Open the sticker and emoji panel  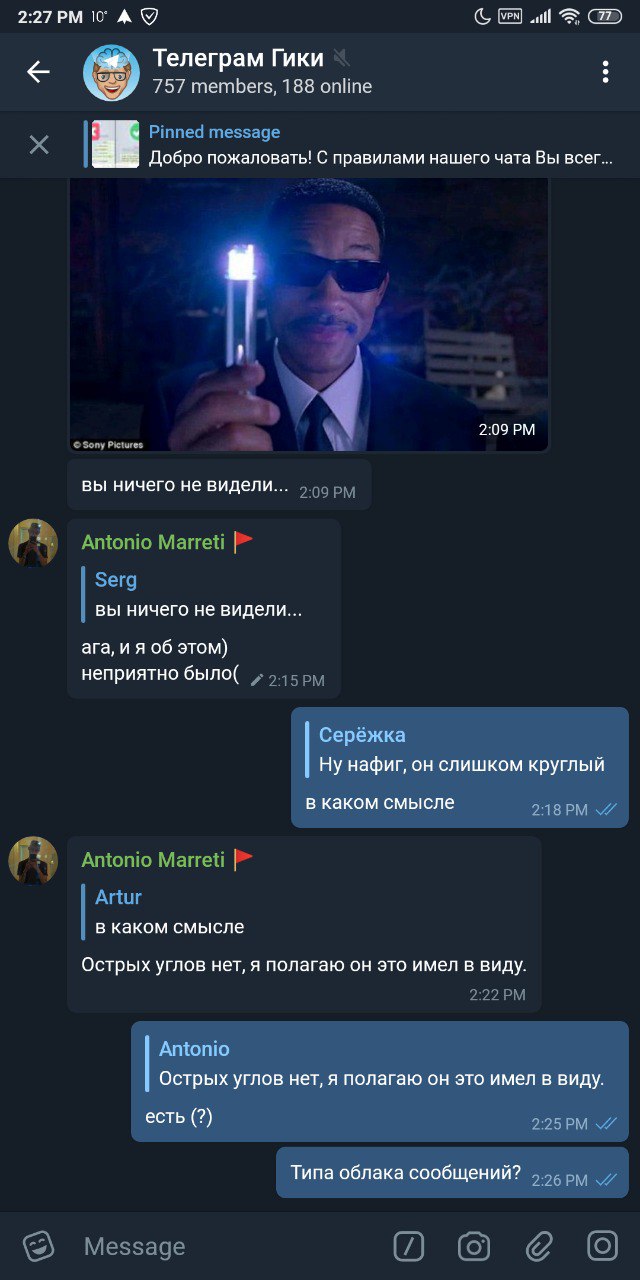tap(39, 1246)
